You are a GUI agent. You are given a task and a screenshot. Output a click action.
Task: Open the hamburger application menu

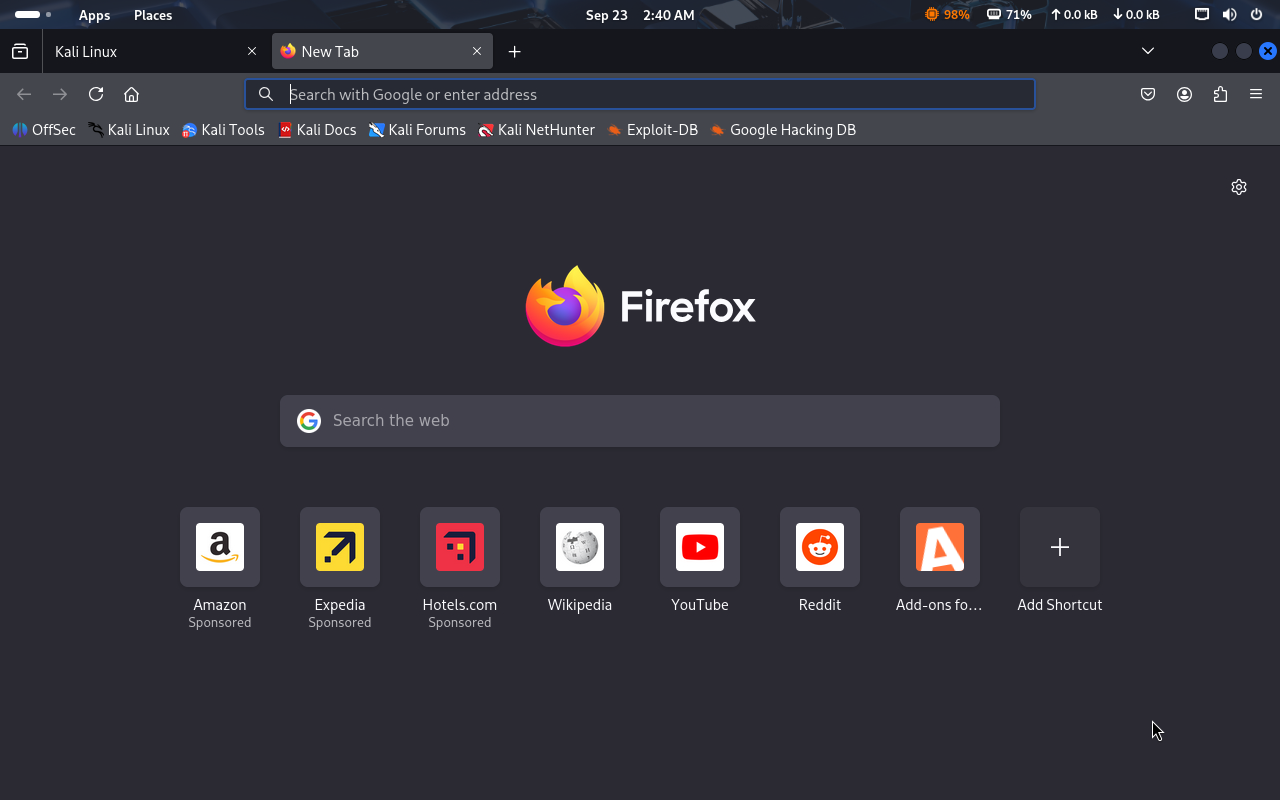coord(1256,94)
